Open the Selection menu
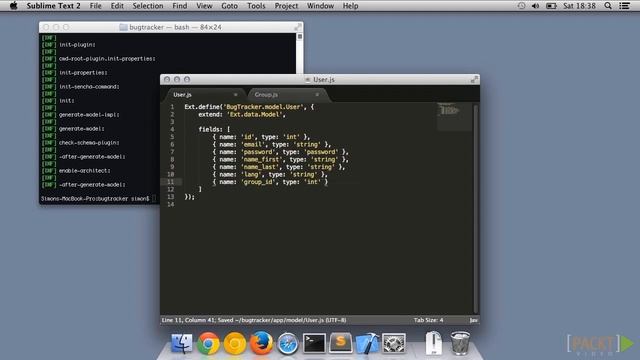Image resolution: width=640 pixels, height=360 pixels. click(x=148, y=6)
